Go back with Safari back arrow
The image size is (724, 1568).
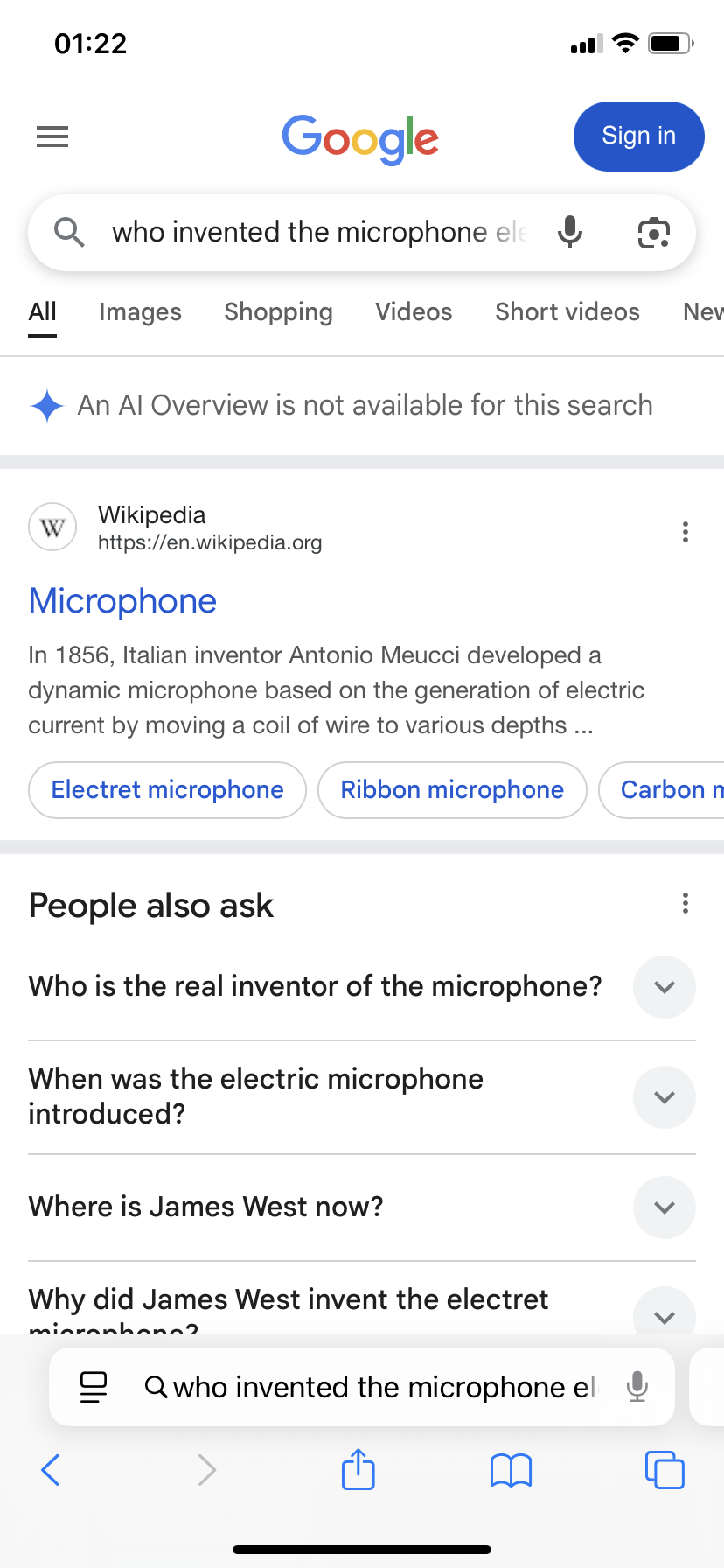pos(51,1469)
